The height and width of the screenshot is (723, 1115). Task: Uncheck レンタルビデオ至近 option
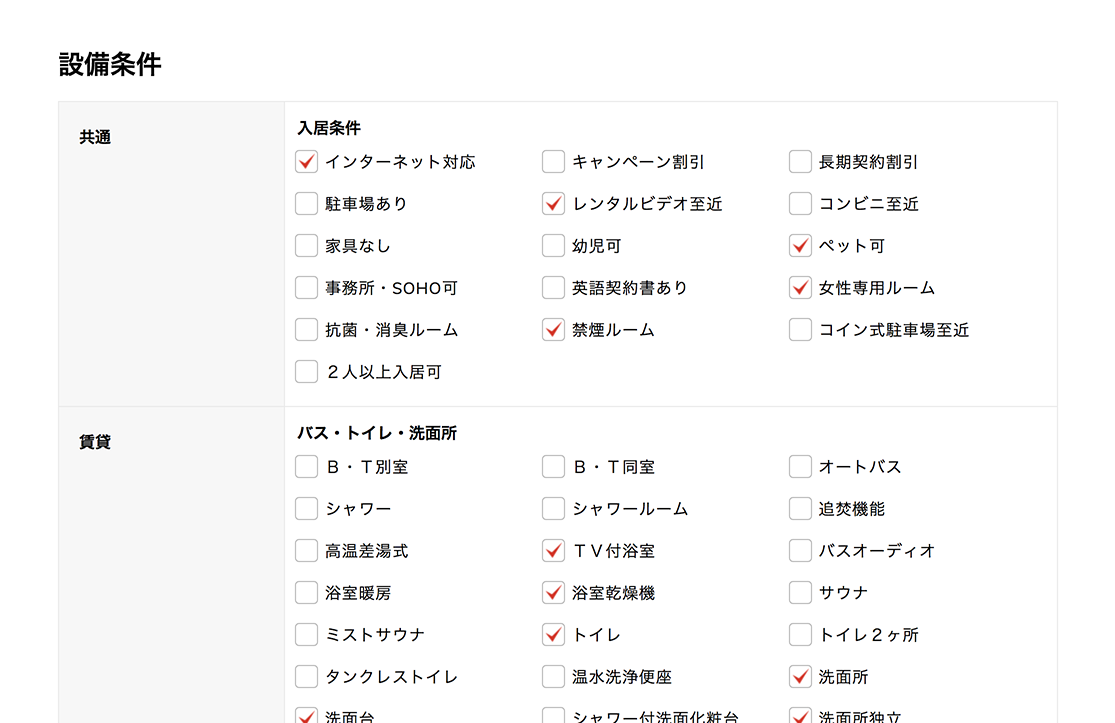[554, 204]
